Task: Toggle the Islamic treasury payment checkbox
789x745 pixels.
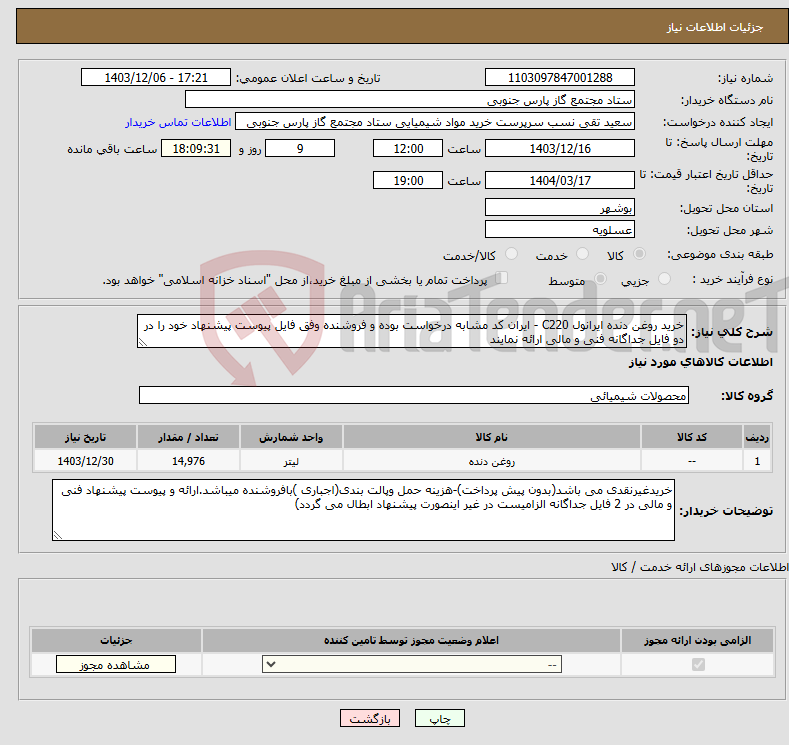Action: click(x=501, y=278)
